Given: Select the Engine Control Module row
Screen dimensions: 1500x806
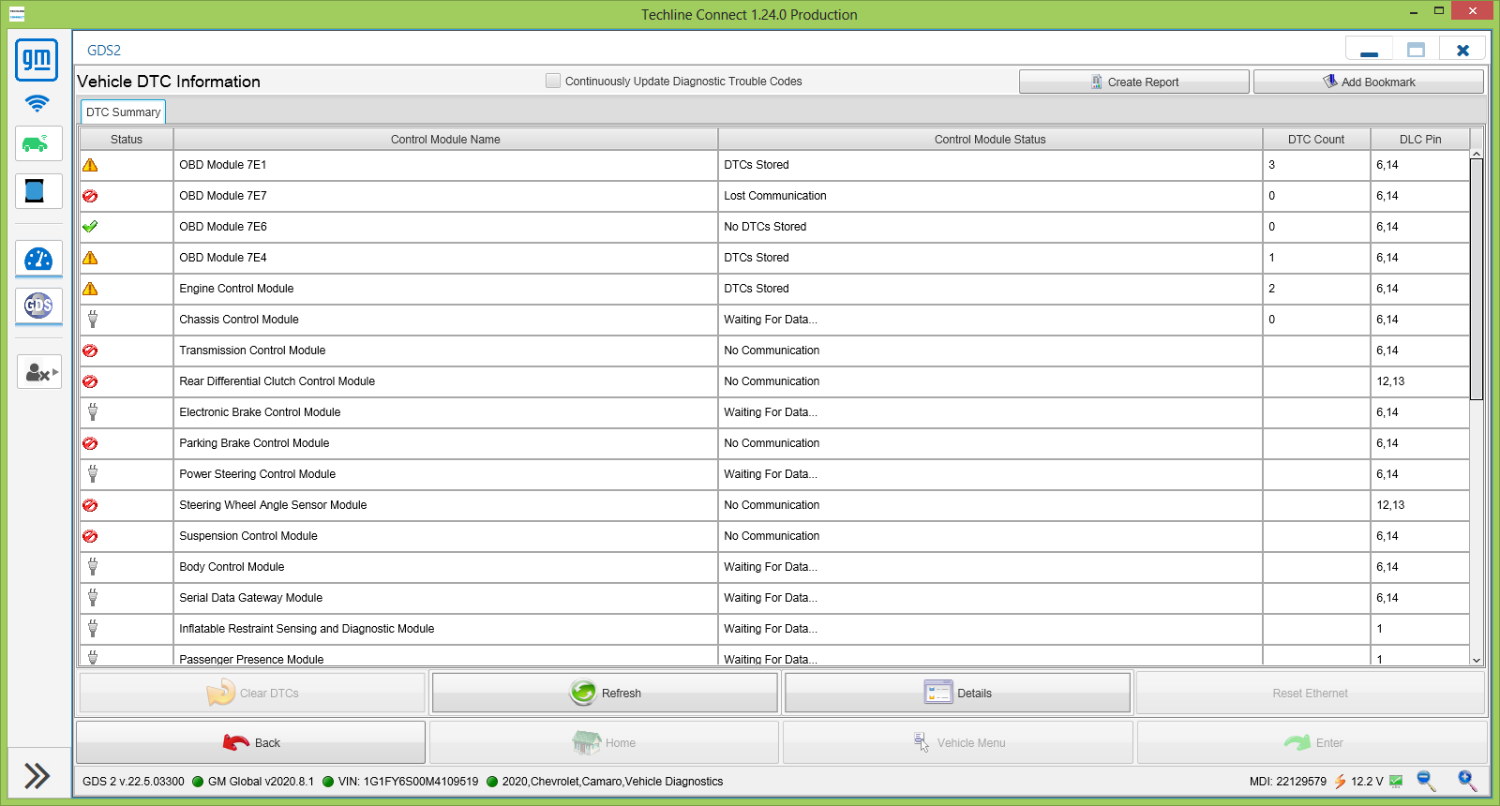Looking at the screenshot, I should pos(775,289).
